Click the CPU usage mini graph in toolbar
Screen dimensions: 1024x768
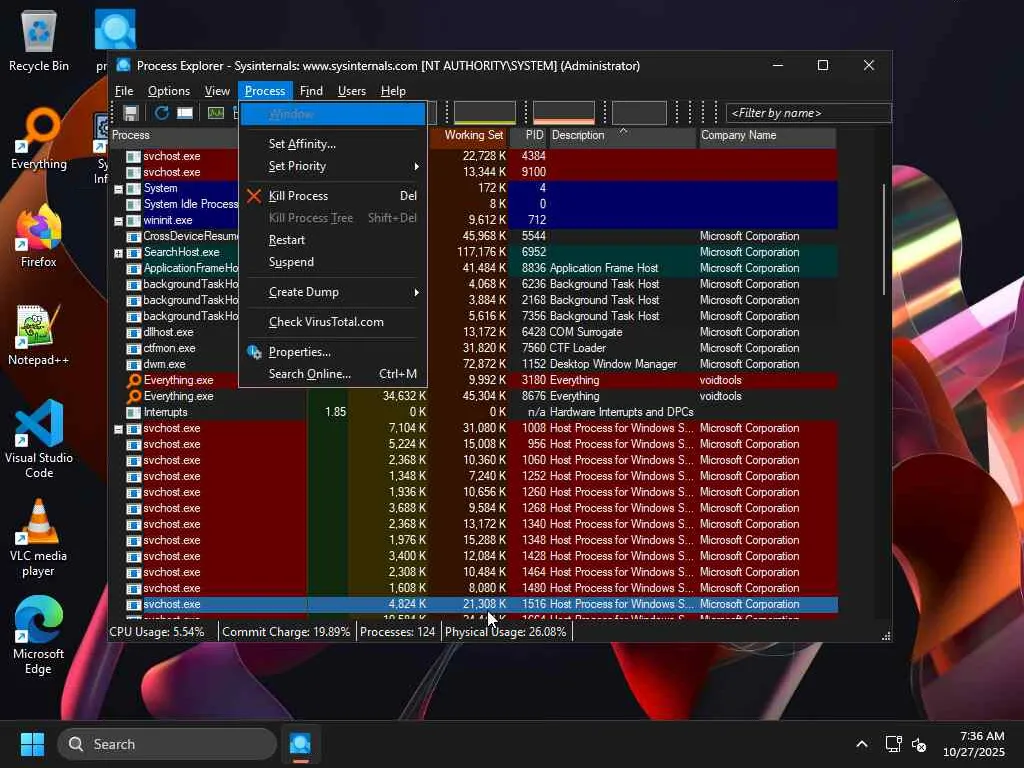[485, 112]
